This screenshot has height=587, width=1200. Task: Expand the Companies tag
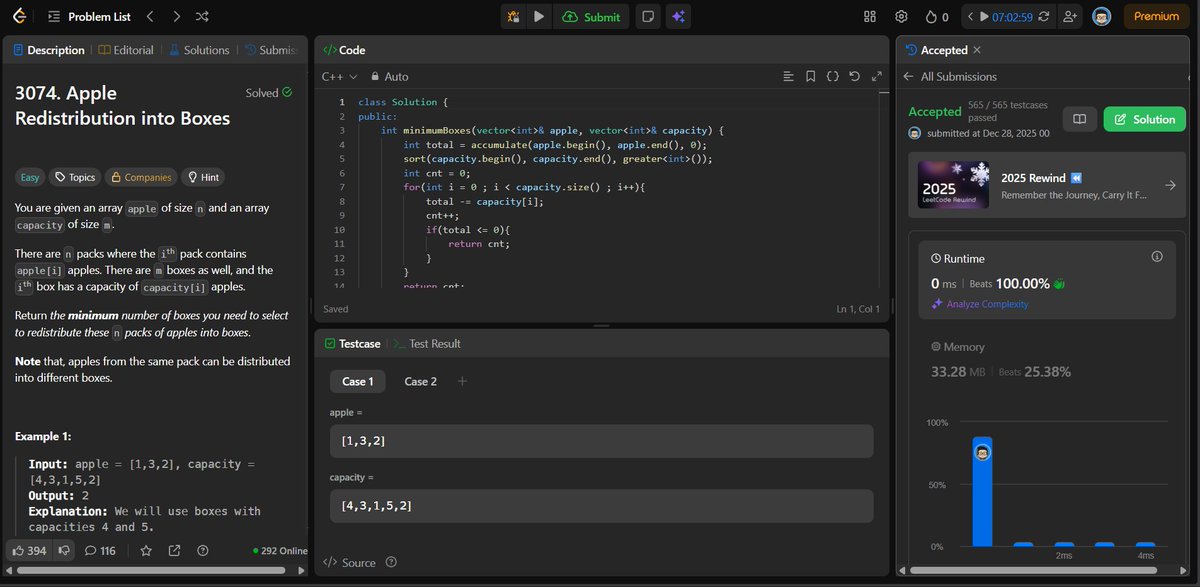pyautogui.click(x=141, y=177)
